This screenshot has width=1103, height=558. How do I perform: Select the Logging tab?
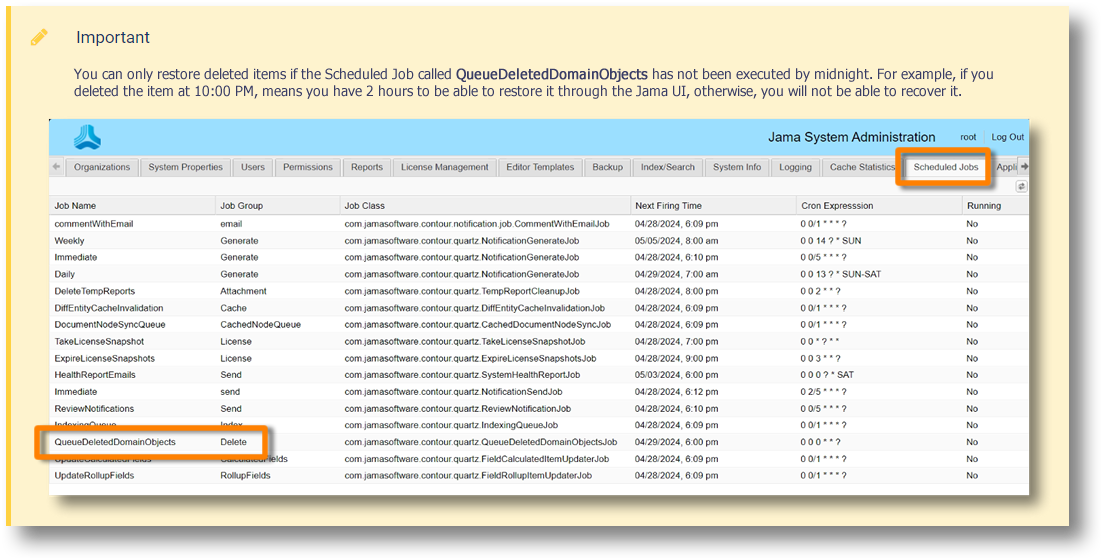pyautogui.click(x=796, y=167)
